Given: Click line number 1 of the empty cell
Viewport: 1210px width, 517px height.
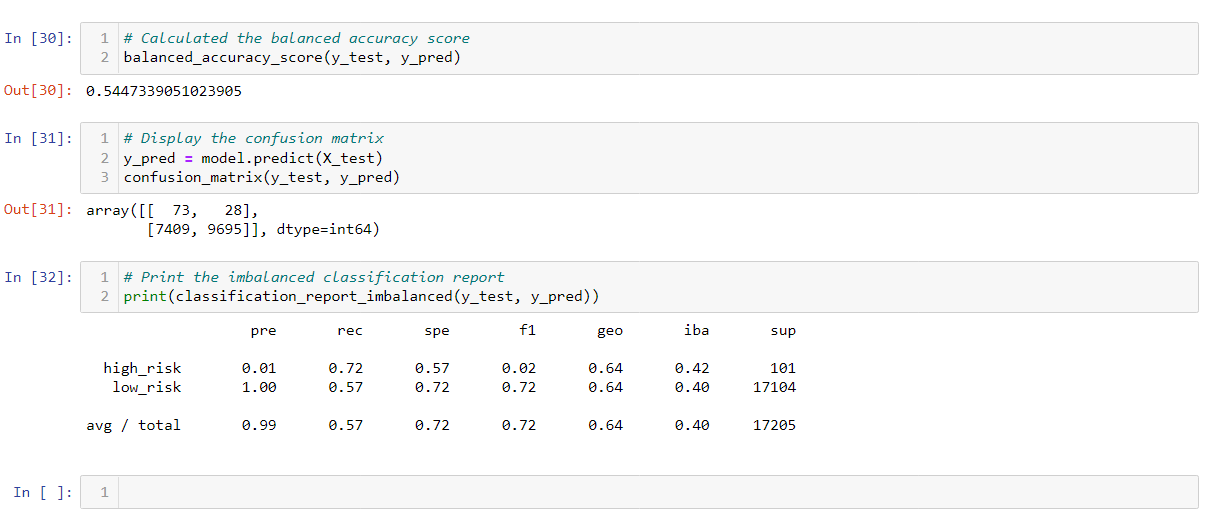Looking at the screenshot, I should [x=104, y=492].
